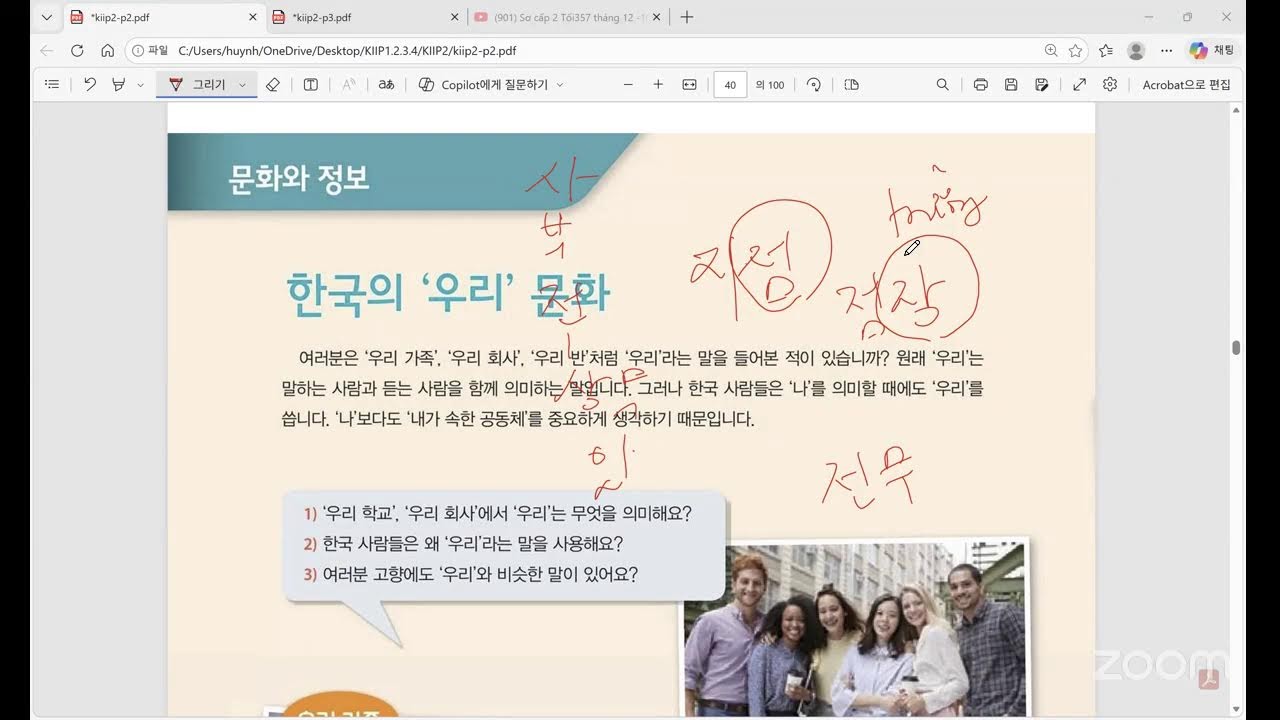Select the highlighter tool
The image size is (1280, 720).
coord(119,85)
